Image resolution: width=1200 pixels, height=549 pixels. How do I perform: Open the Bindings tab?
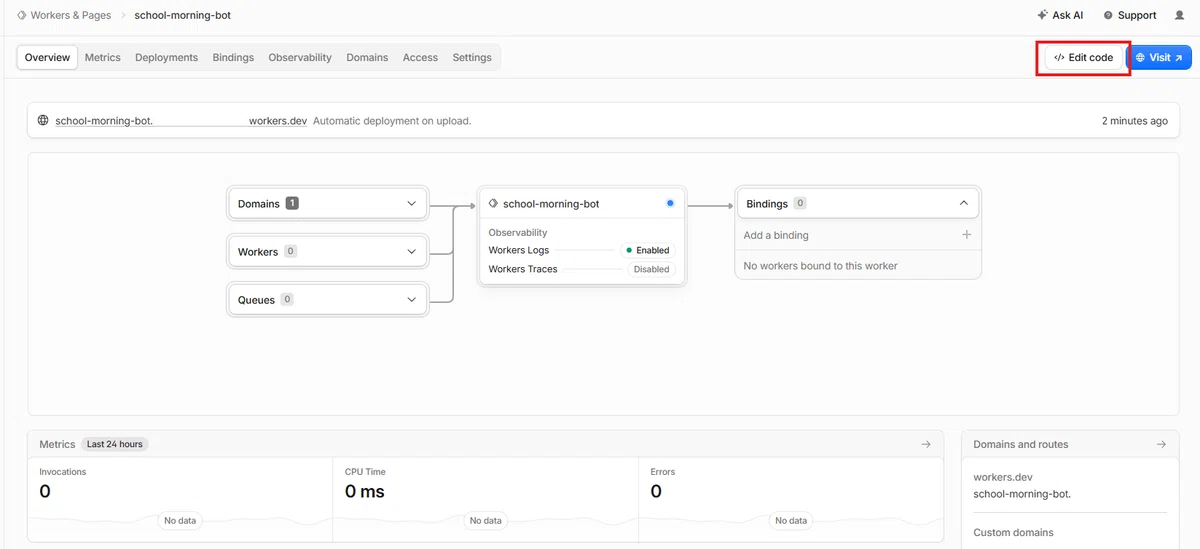pos(233,58)
